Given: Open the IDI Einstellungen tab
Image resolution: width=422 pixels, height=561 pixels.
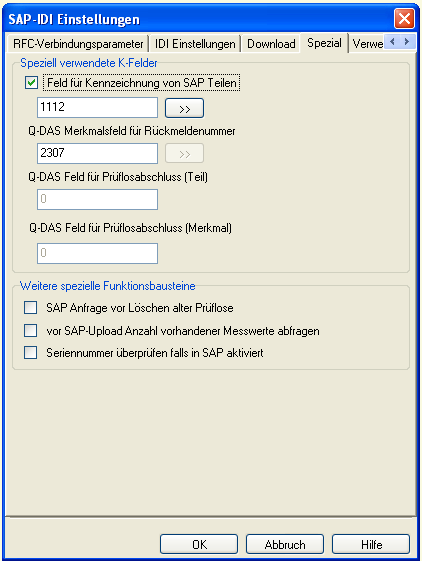Looking at the screenshot, I should click(195, 44).
